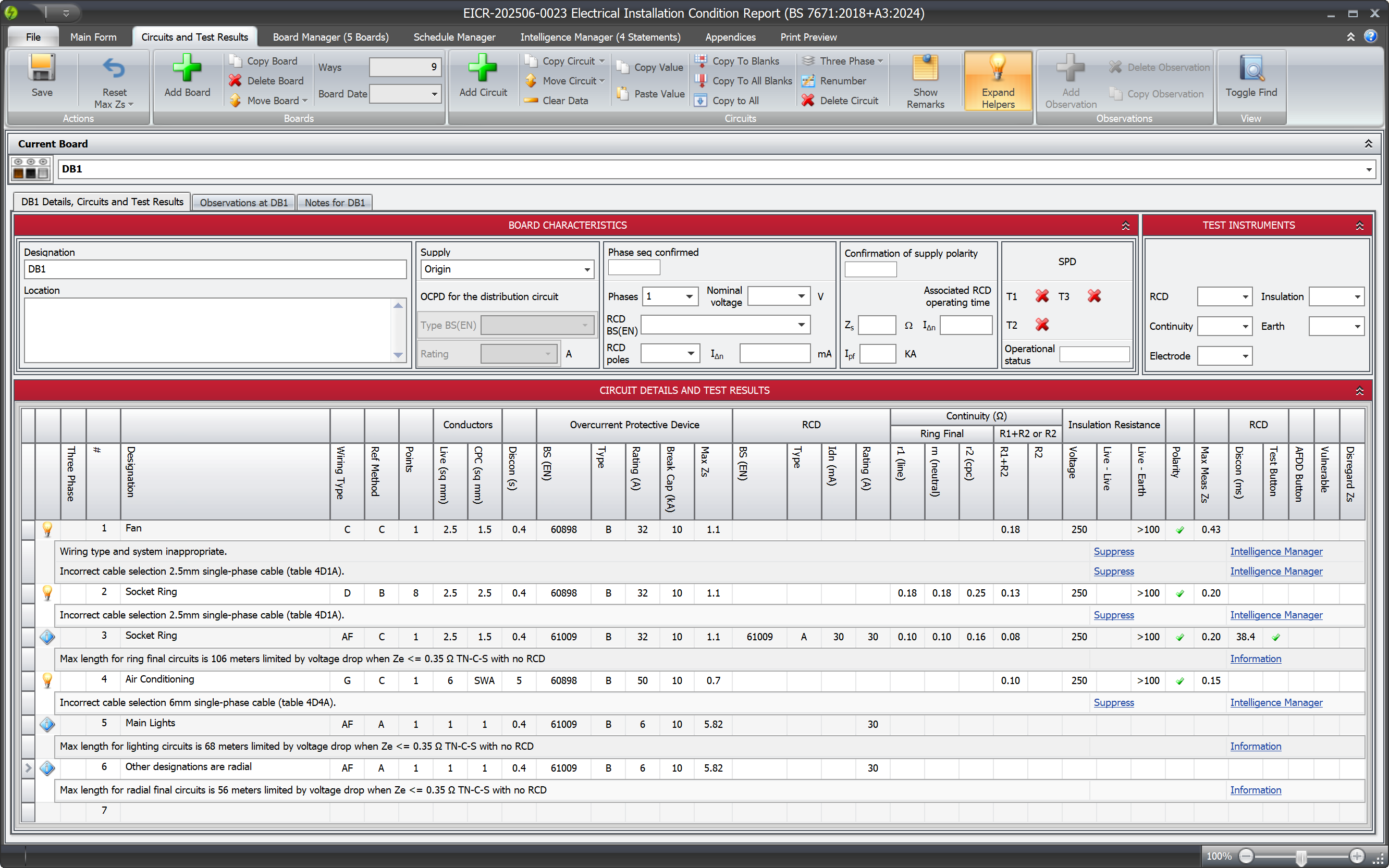Viewport: 1389px width, 868px height.
Task: Switch to the Observations at DB1 tab
Action: [243, 202]
